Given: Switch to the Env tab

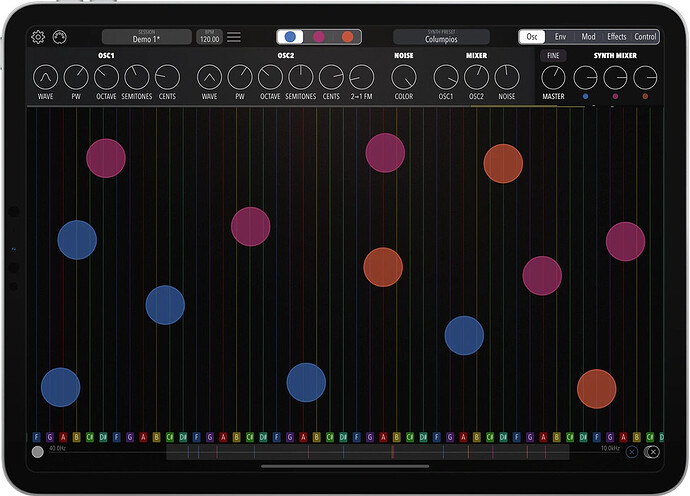Looking at the screenshot, I should coord(560,37).
